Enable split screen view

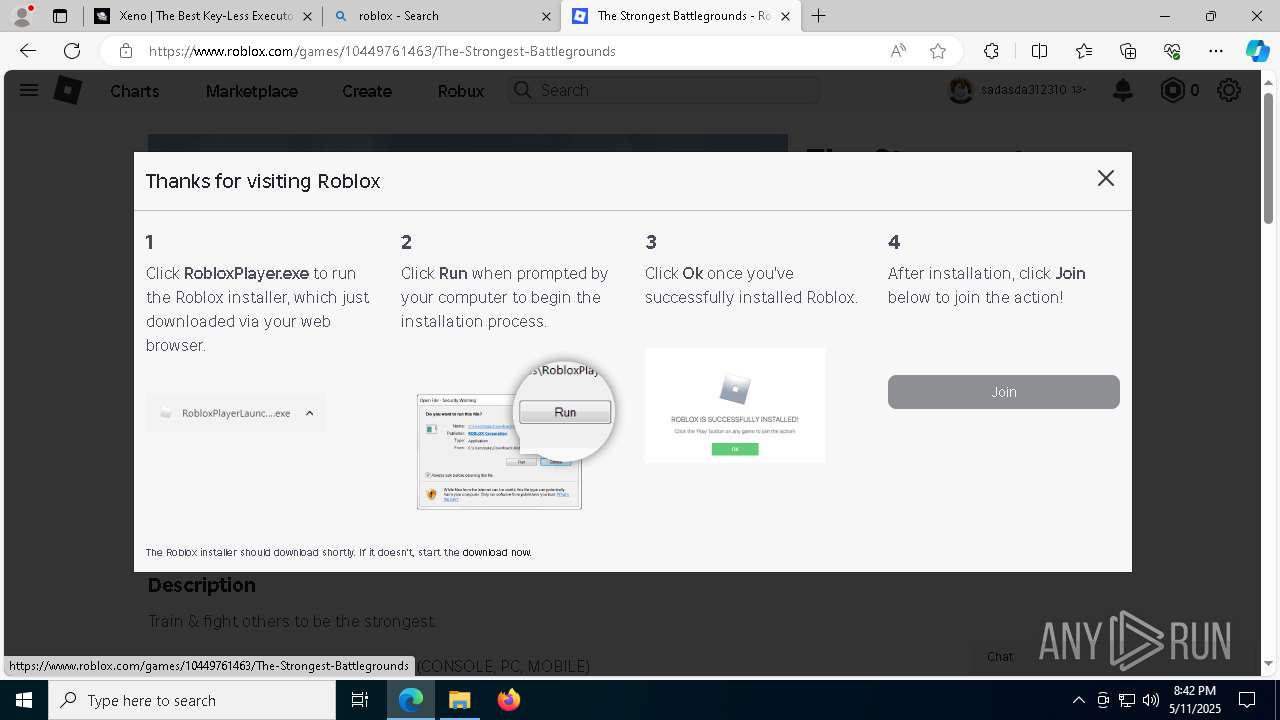(1039, 51)
